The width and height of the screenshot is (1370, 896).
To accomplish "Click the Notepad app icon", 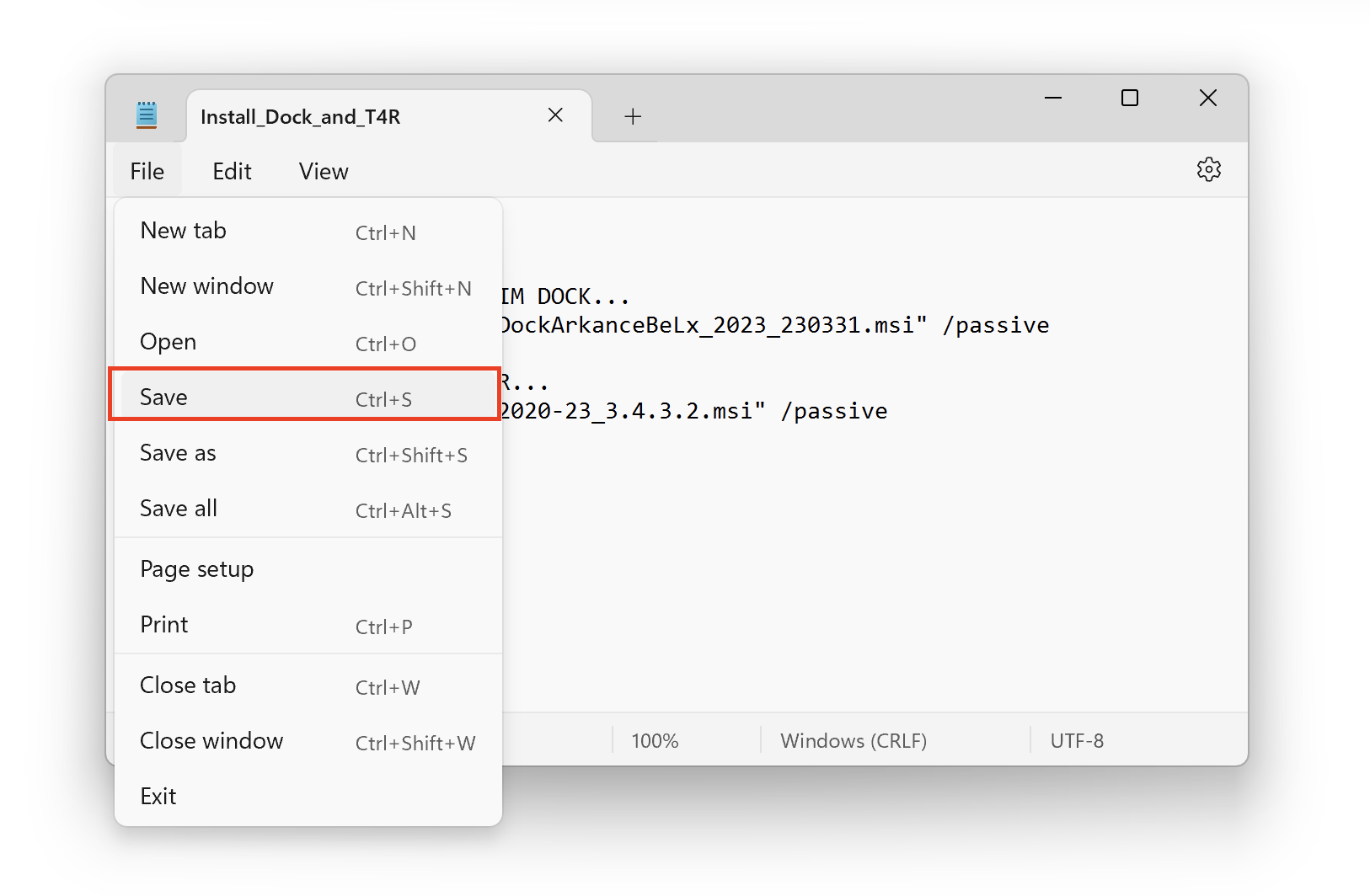I will coord(147,115).
